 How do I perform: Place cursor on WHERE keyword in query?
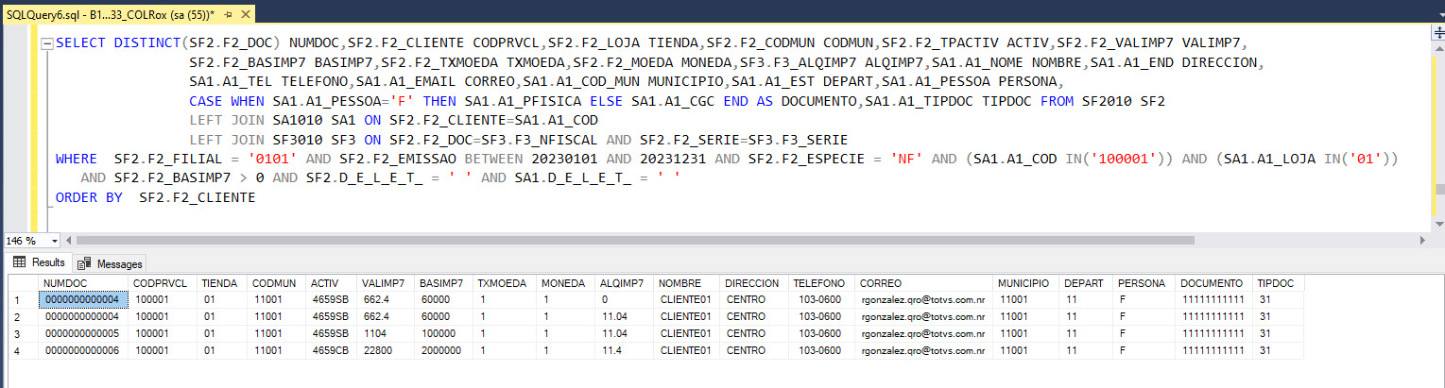(x=76, y=159)
